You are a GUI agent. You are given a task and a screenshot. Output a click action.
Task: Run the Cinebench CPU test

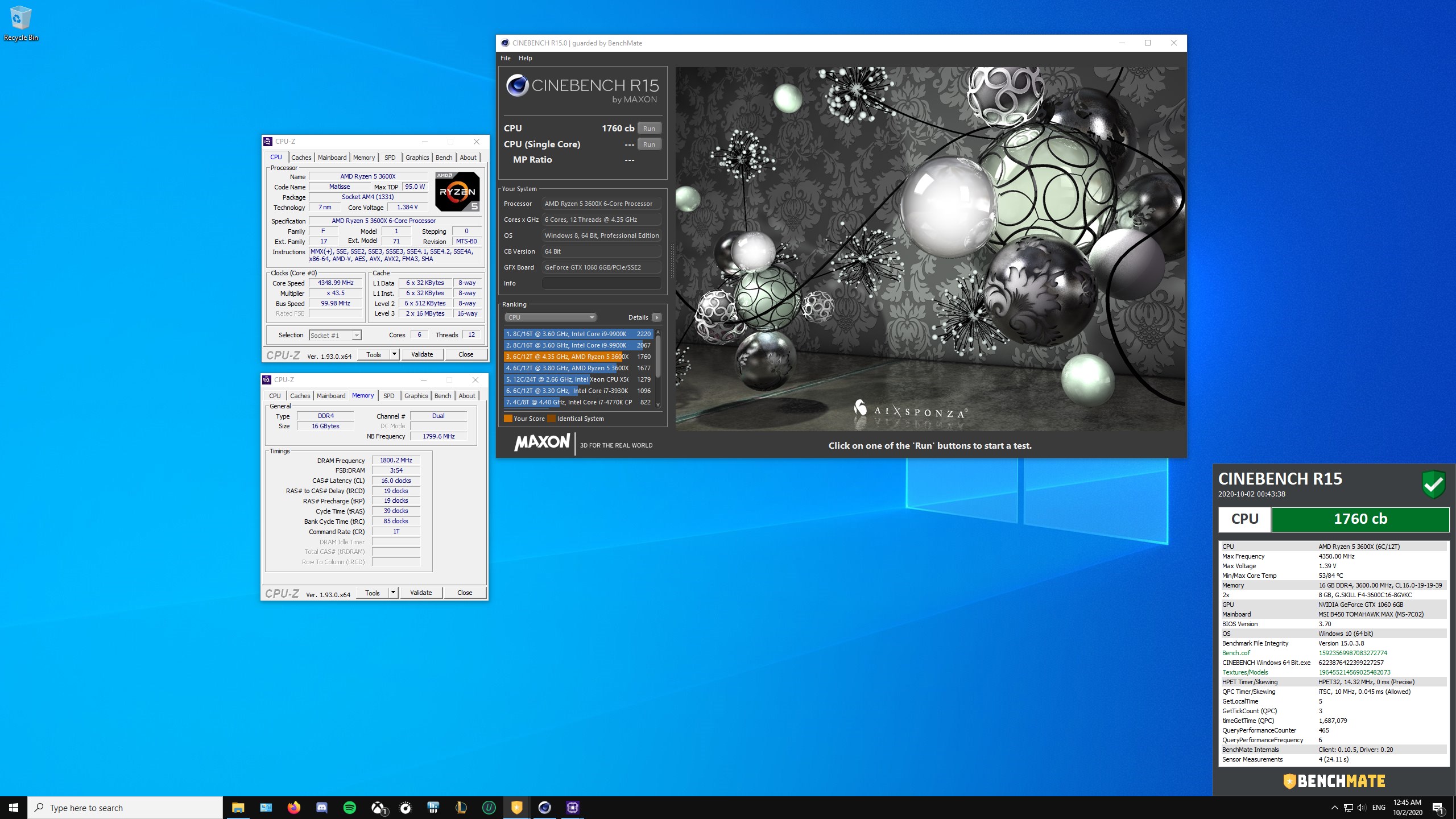tap(649, 129)
